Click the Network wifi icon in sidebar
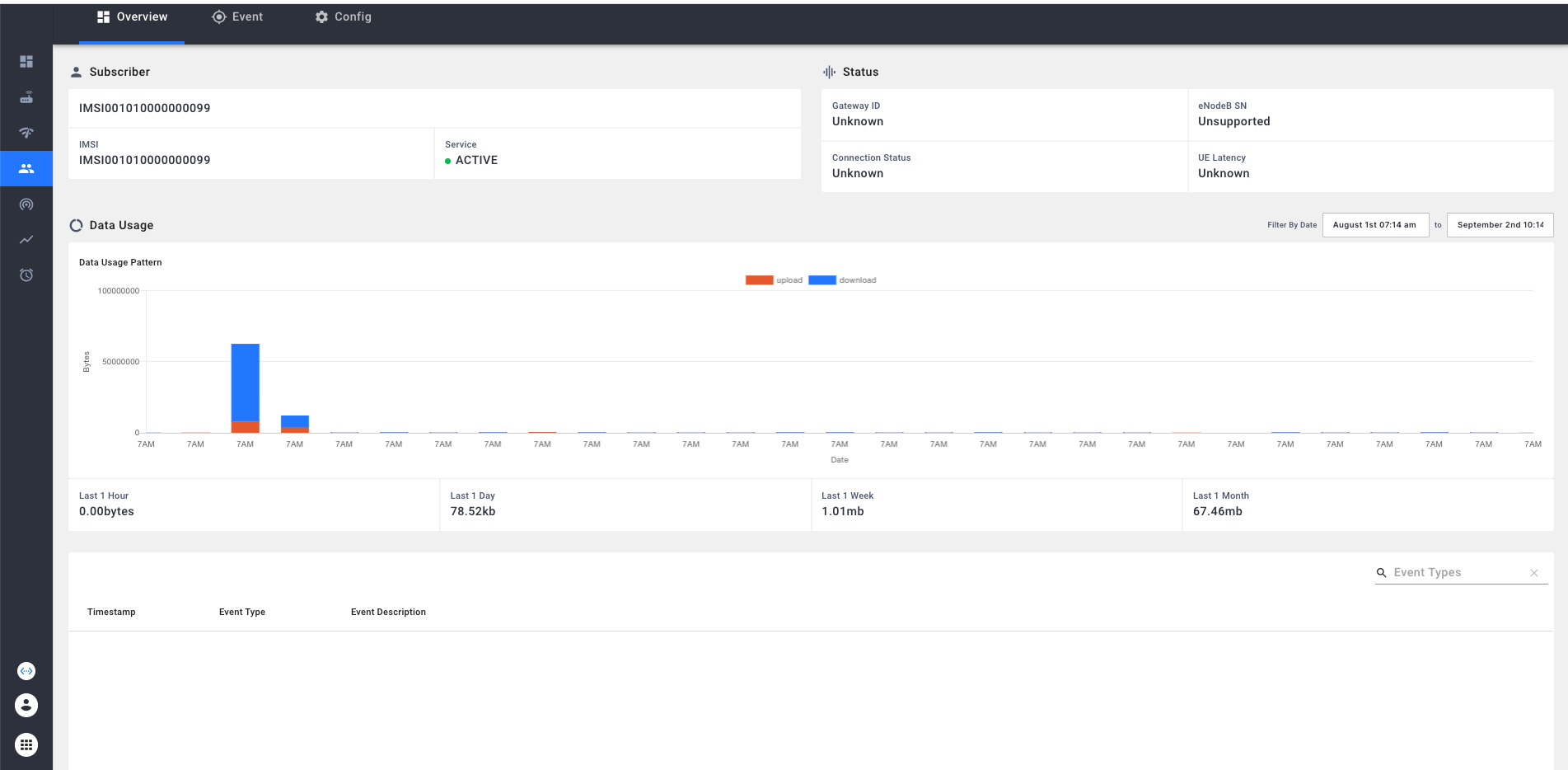This screenshot has width=1568, height=770. pyautogui.click(x=26, y=133)
